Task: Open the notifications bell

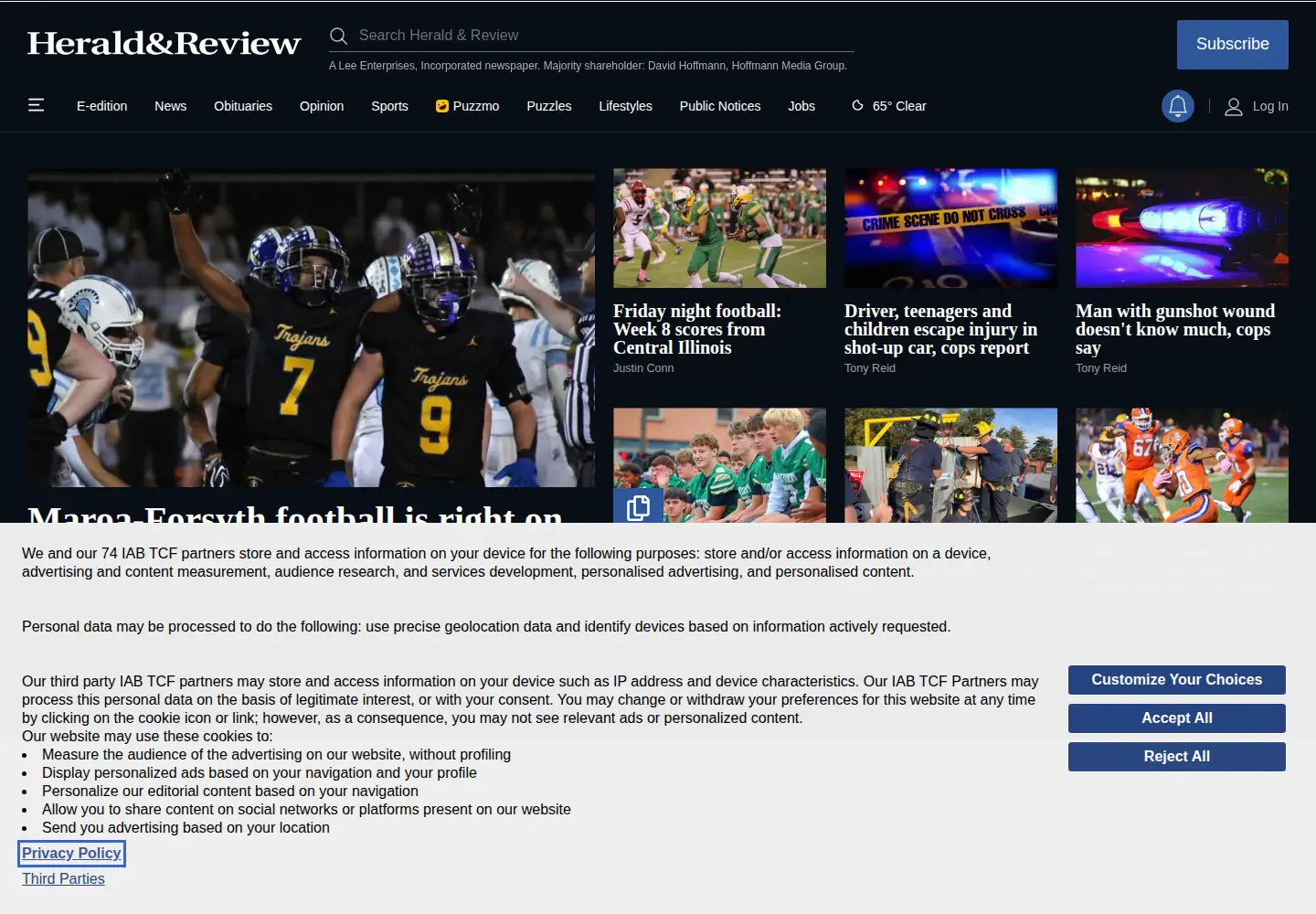Action: (x=1178, y=106)
